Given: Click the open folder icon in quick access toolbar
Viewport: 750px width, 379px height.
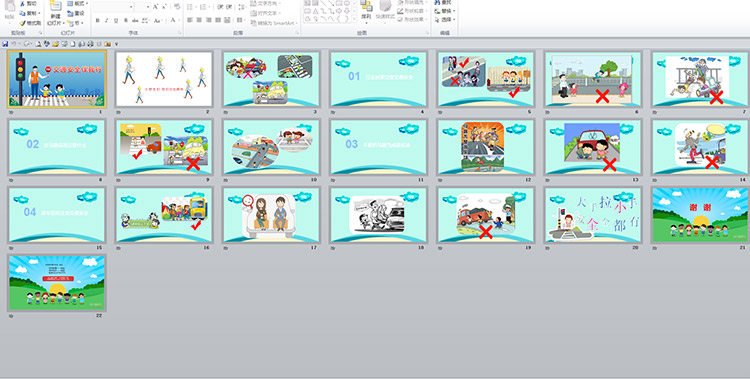Looking at the screenshot, I should click(x=55, y=44).
